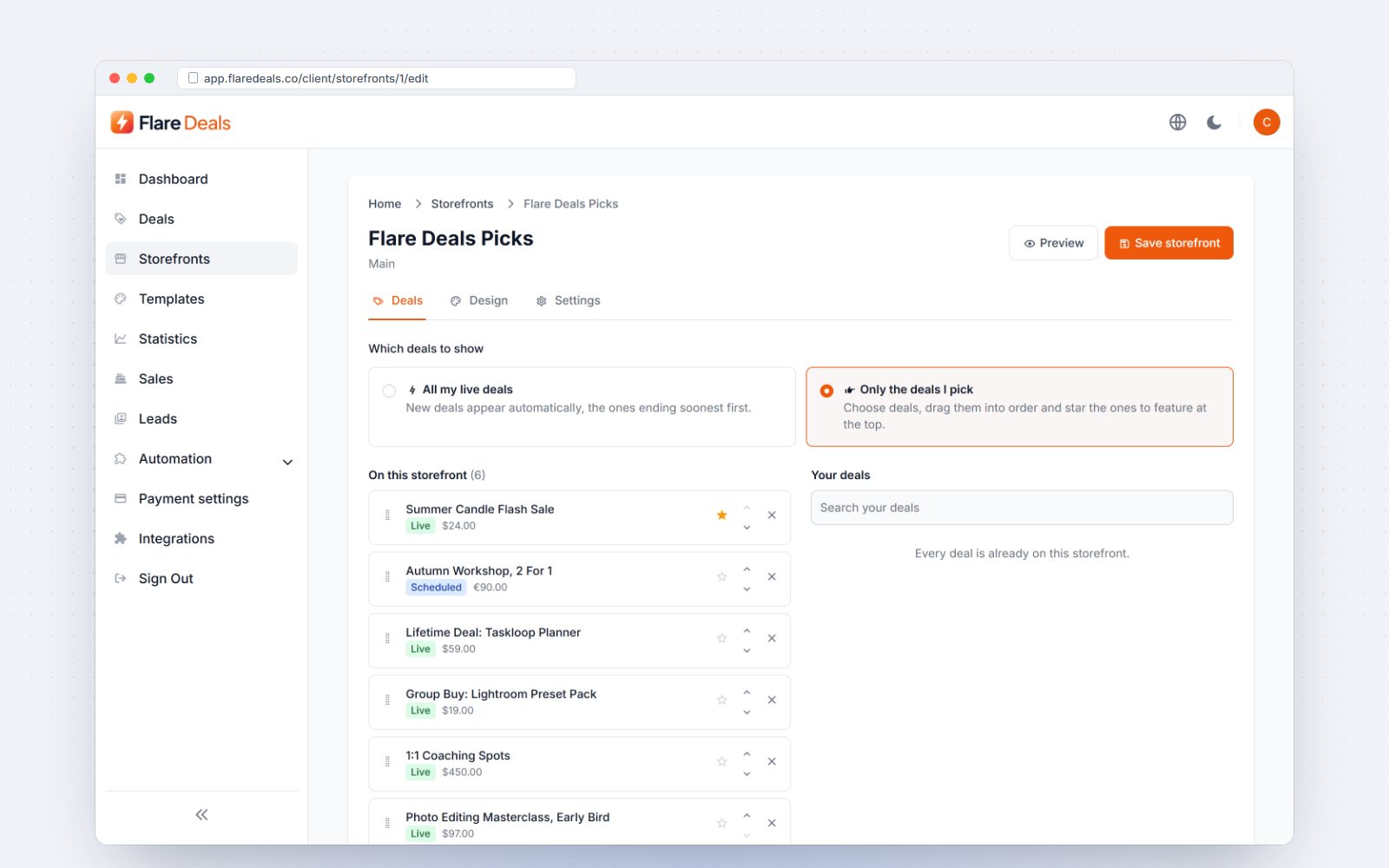Go to Home breadcrumb link
This screenshot has width=1389, height=868.
point(385,204)
